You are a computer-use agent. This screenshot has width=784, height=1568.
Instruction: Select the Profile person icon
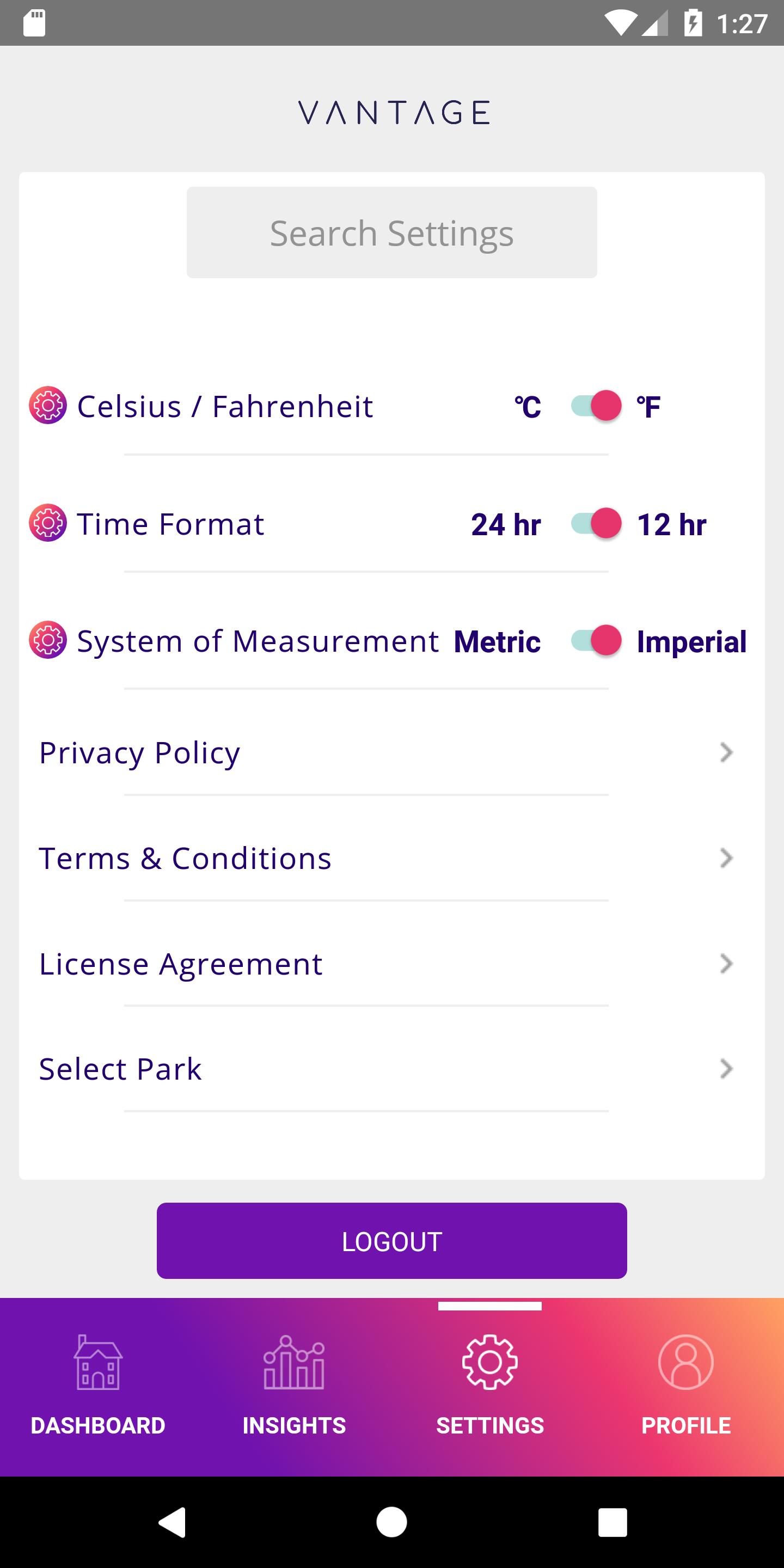[686, 1362]
